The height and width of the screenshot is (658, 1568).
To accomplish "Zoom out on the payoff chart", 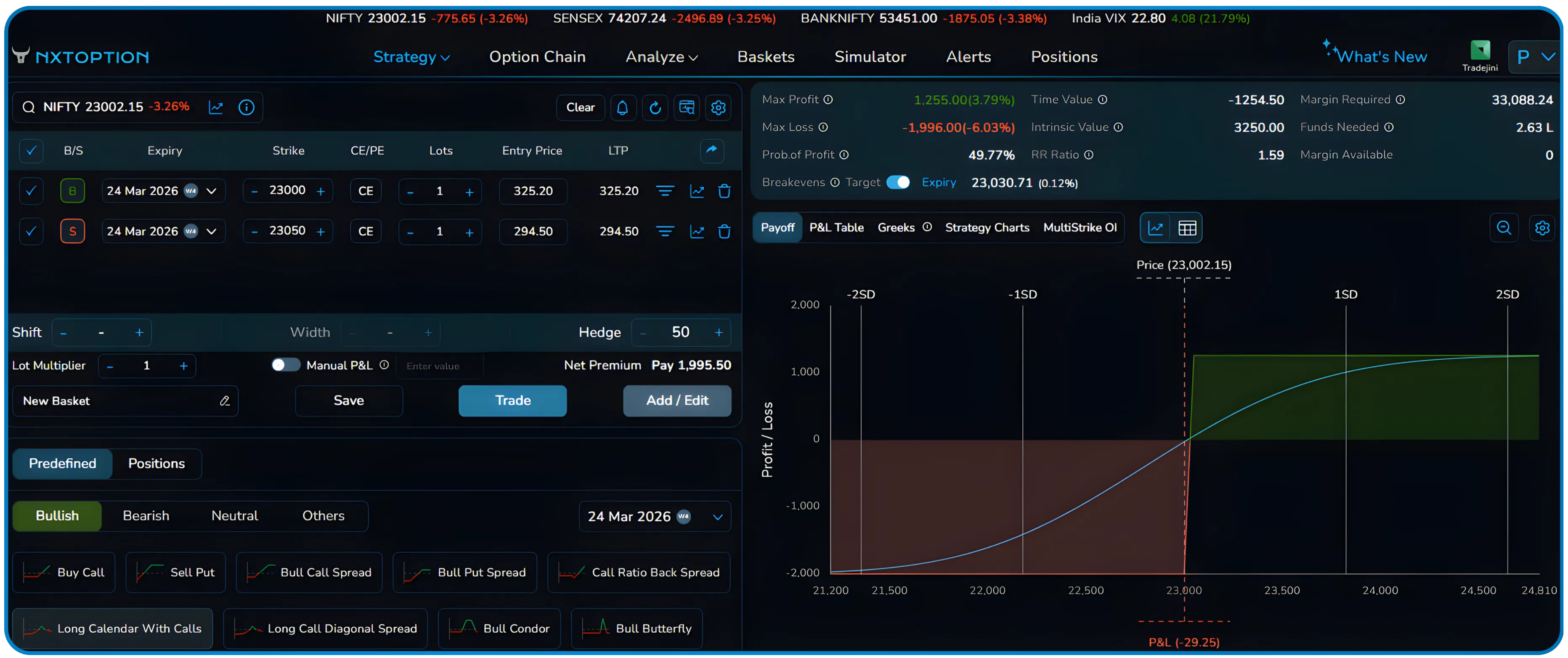I will 1504,228.
